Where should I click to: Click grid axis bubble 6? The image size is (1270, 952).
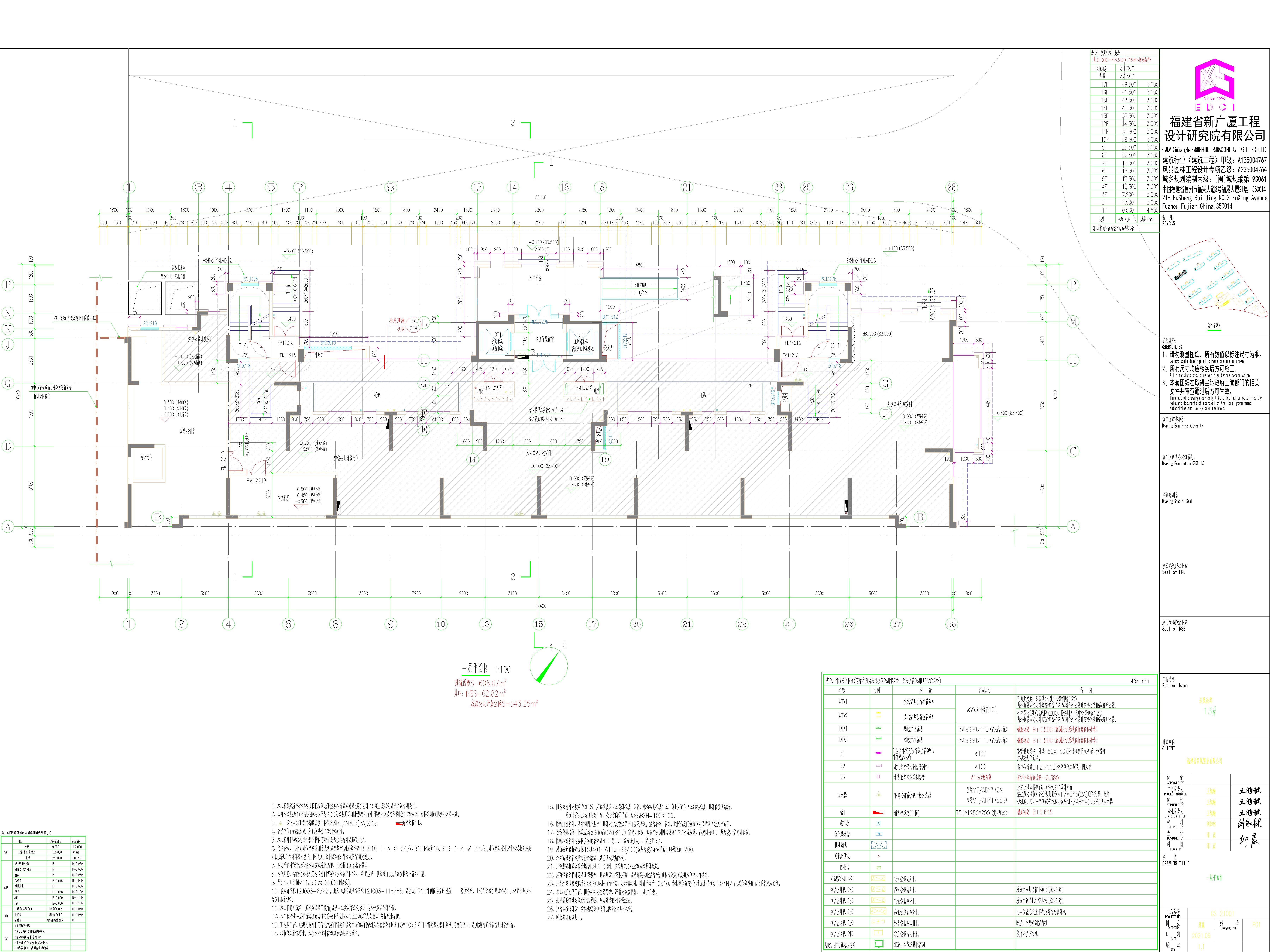coord(288,624)
